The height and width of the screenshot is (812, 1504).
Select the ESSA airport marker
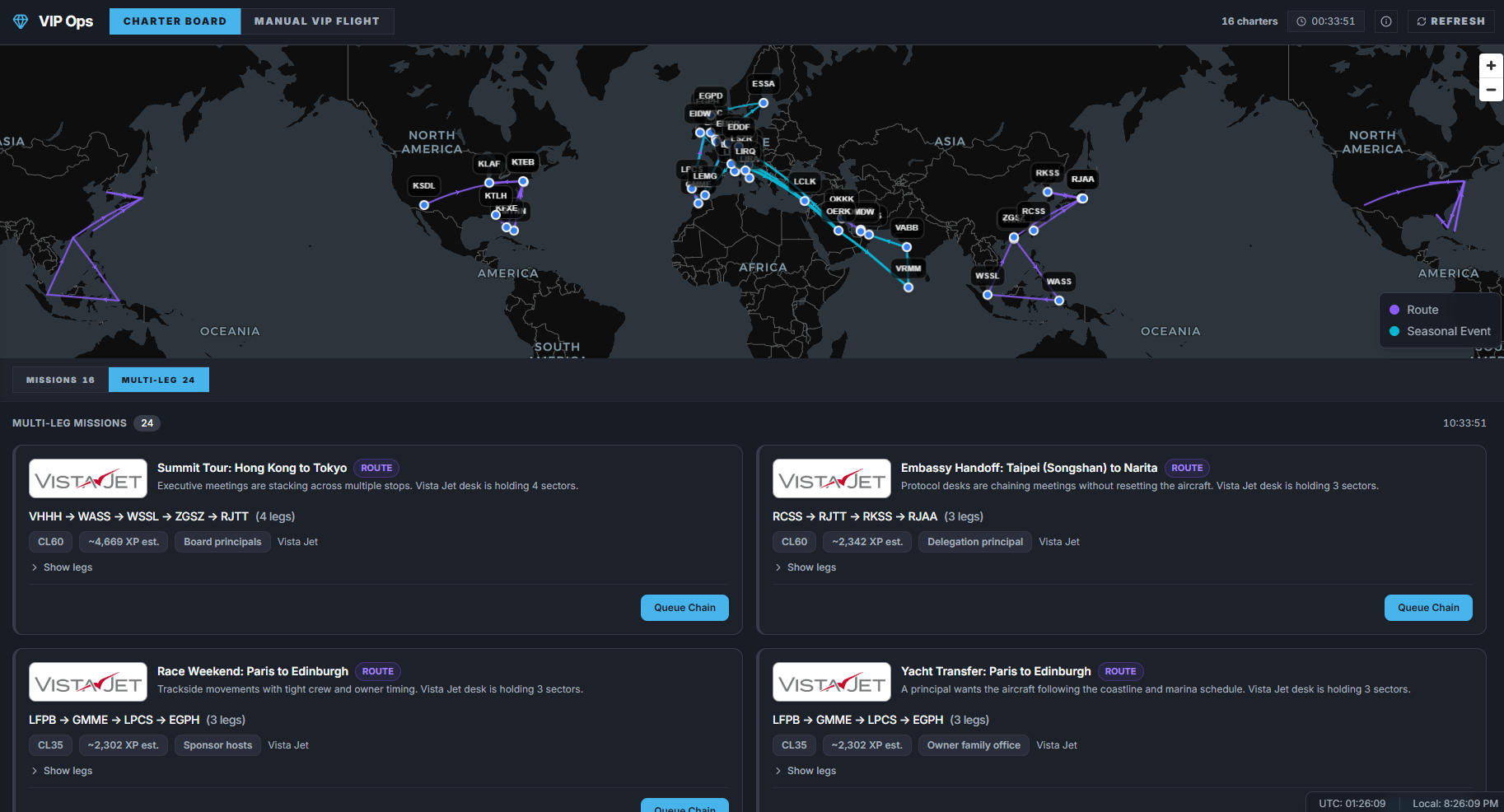point(764,84)
